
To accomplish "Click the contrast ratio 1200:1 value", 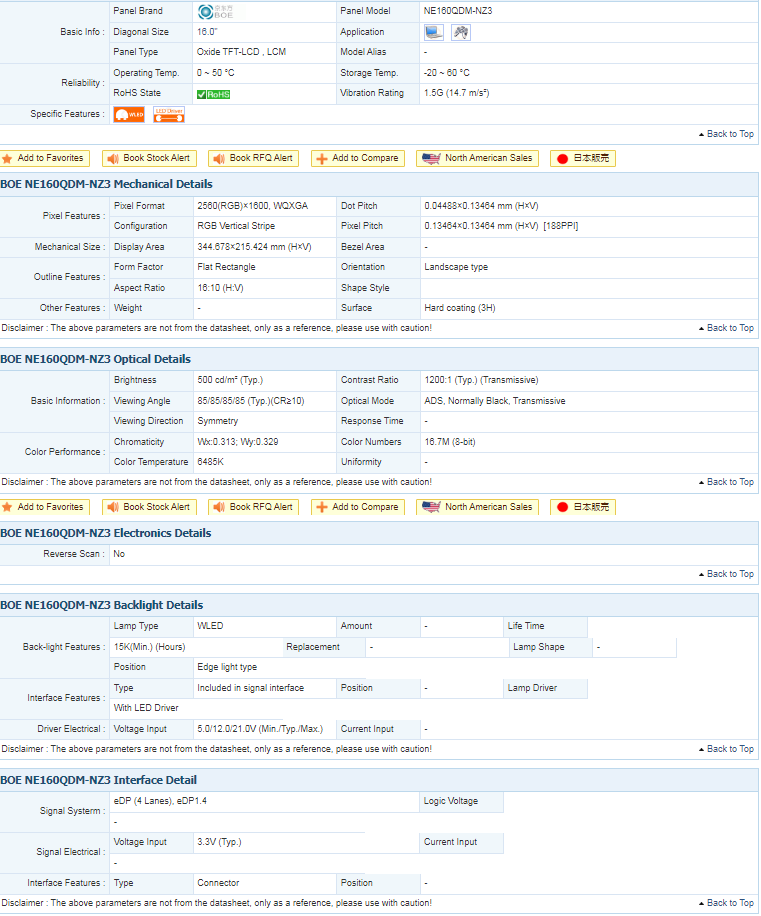I will tap(482, 380).
